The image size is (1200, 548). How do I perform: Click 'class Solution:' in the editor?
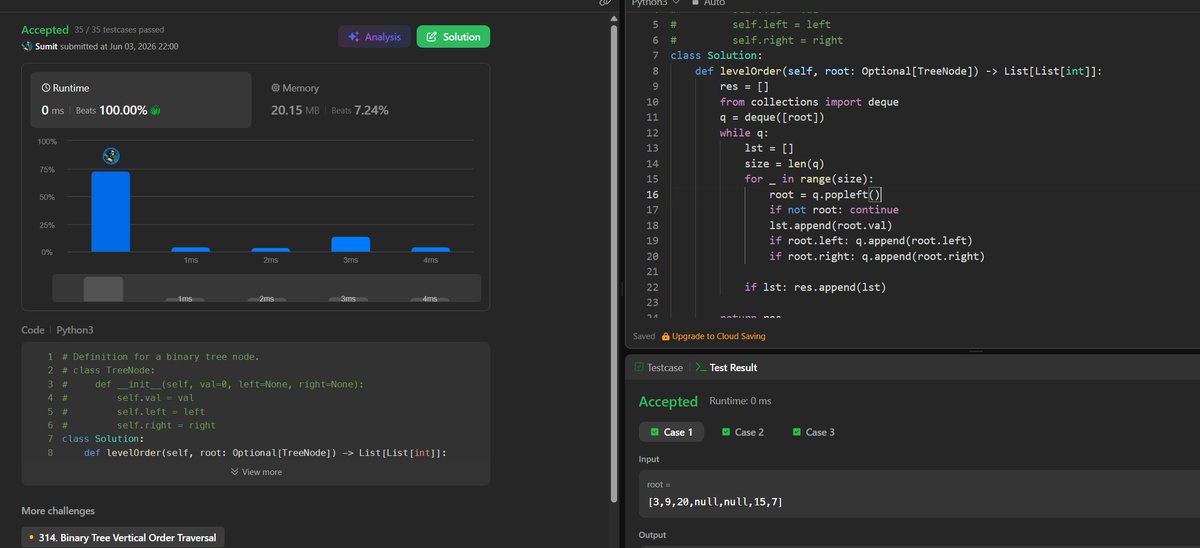[x=716, y=55]
